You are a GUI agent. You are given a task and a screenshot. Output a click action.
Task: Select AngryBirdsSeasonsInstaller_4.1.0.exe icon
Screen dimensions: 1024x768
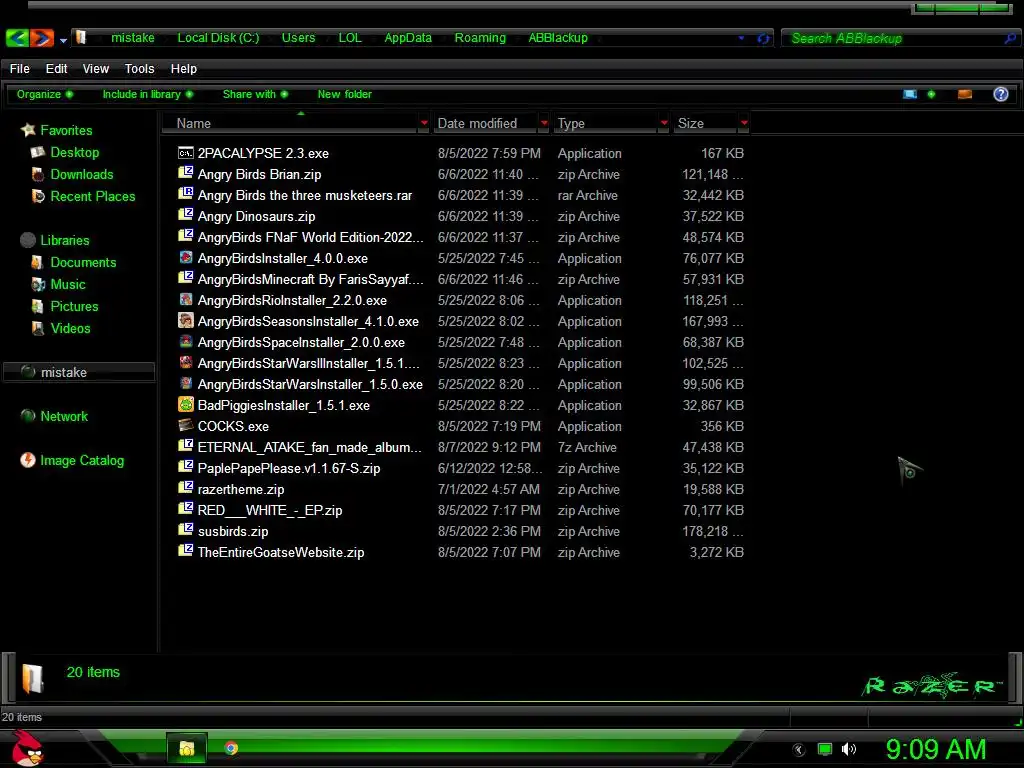coord(185,321)
